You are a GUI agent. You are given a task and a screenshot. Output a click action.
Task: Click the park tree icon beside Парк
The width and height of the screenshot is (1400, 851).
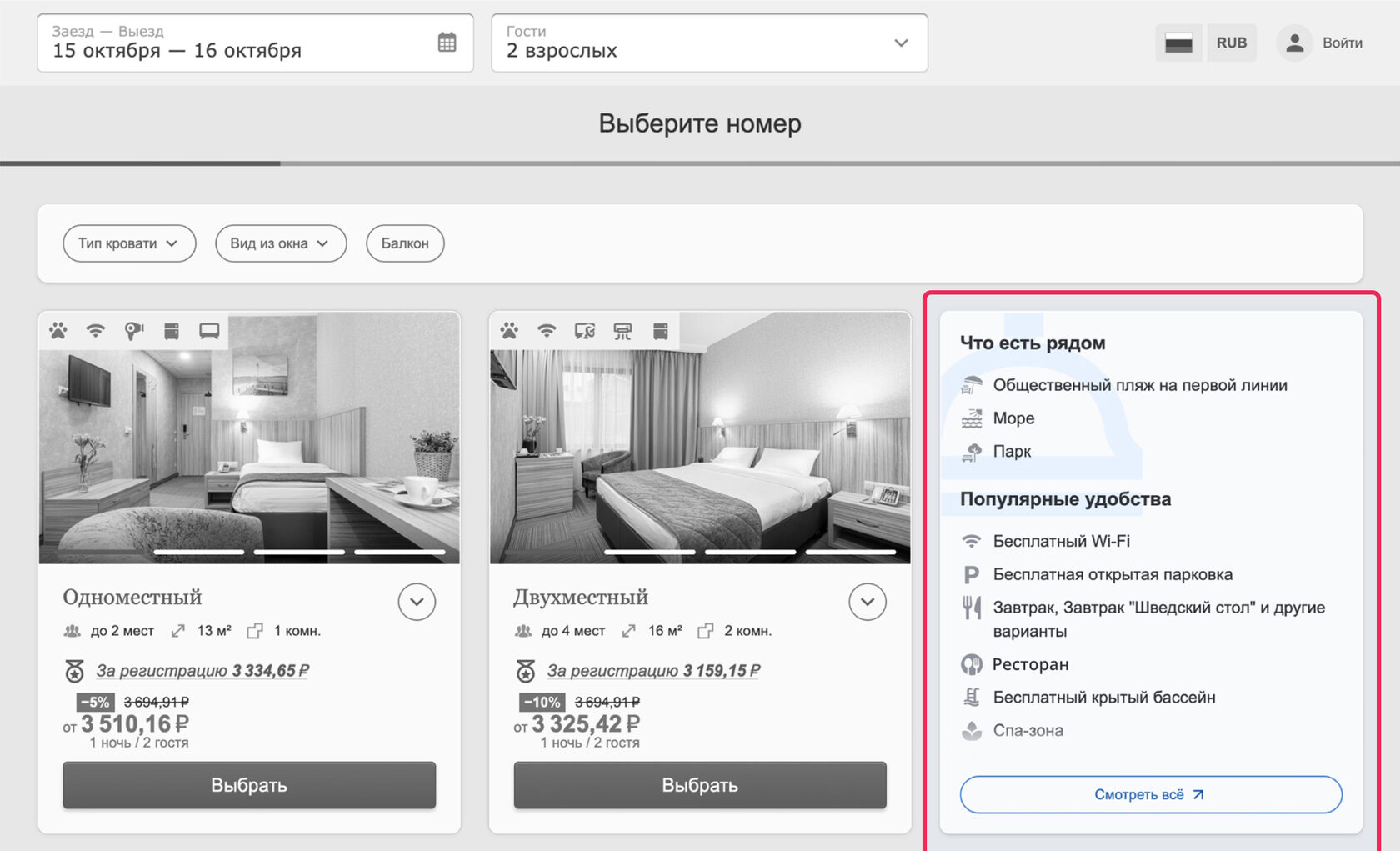pyautogui.click(x=972, y=452)
